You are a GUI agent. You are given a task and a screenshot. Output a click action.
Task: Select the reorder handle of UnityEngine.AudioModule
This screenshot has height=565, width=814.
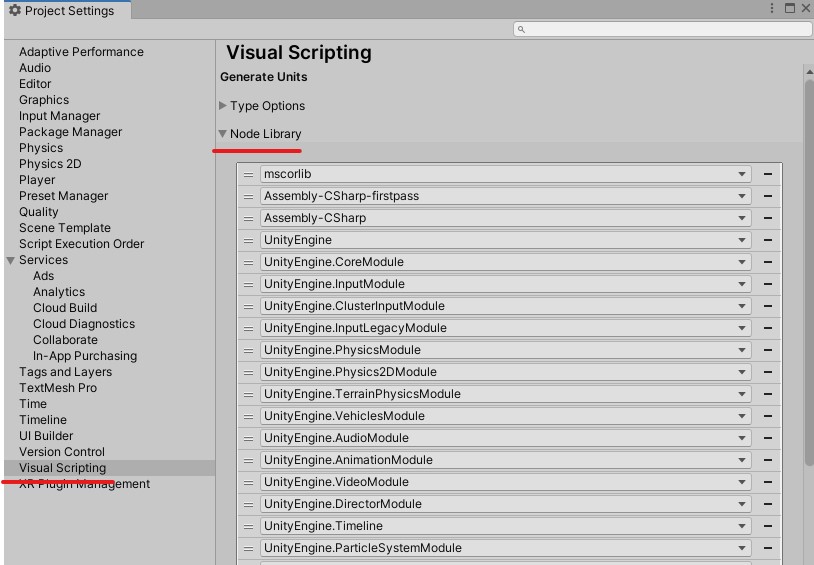pyautogui.click(x=249, y=438)
